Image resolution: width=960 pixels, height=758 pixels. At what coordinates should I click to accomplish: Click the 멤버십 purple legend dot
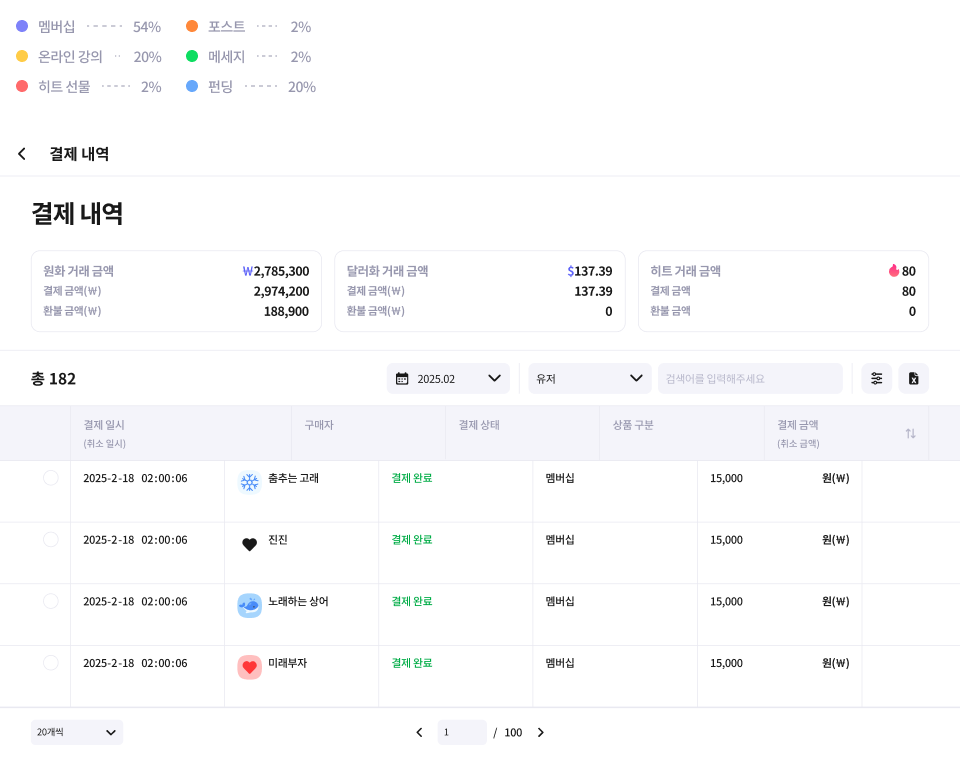pyautogui.click(x=22, y=27)
